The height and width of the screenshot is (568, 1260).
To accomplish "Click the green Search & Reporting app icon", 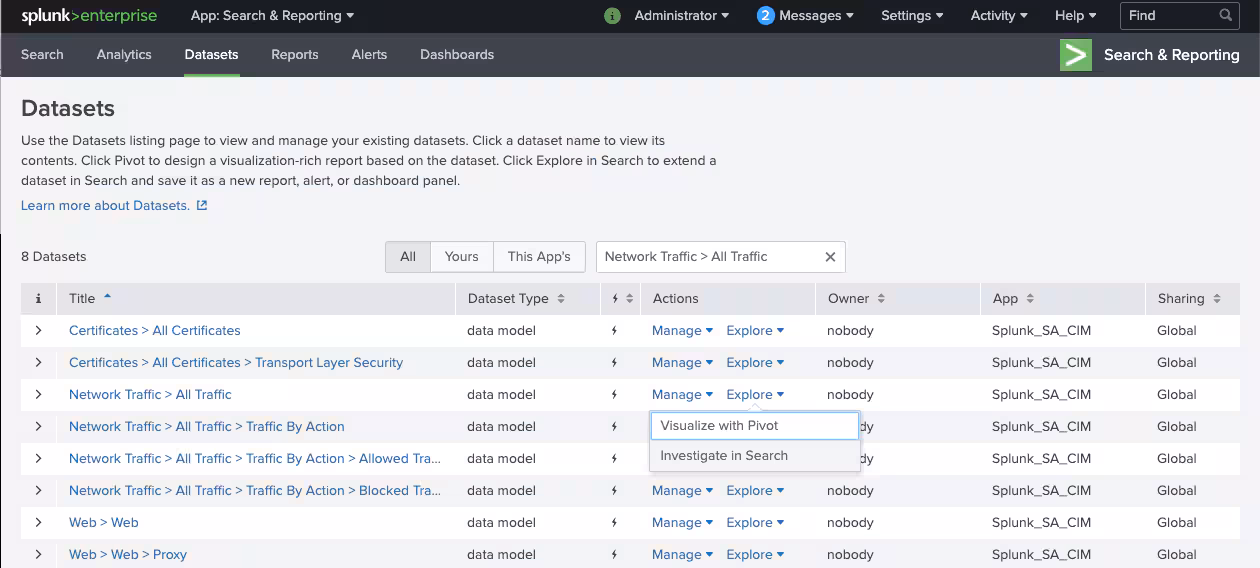I will [1075, 55].
